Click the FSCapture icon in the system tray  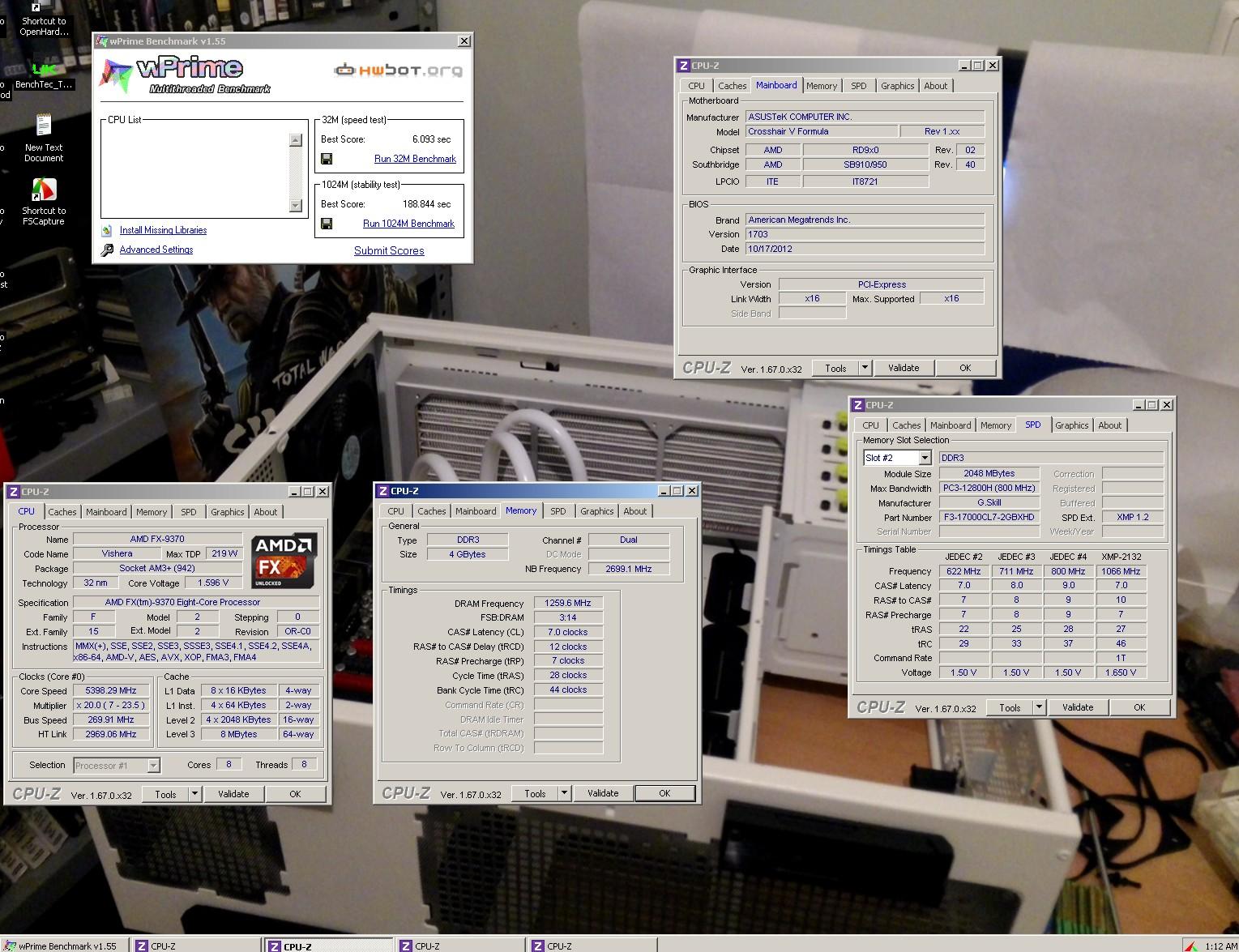(x=1191, y=946)
